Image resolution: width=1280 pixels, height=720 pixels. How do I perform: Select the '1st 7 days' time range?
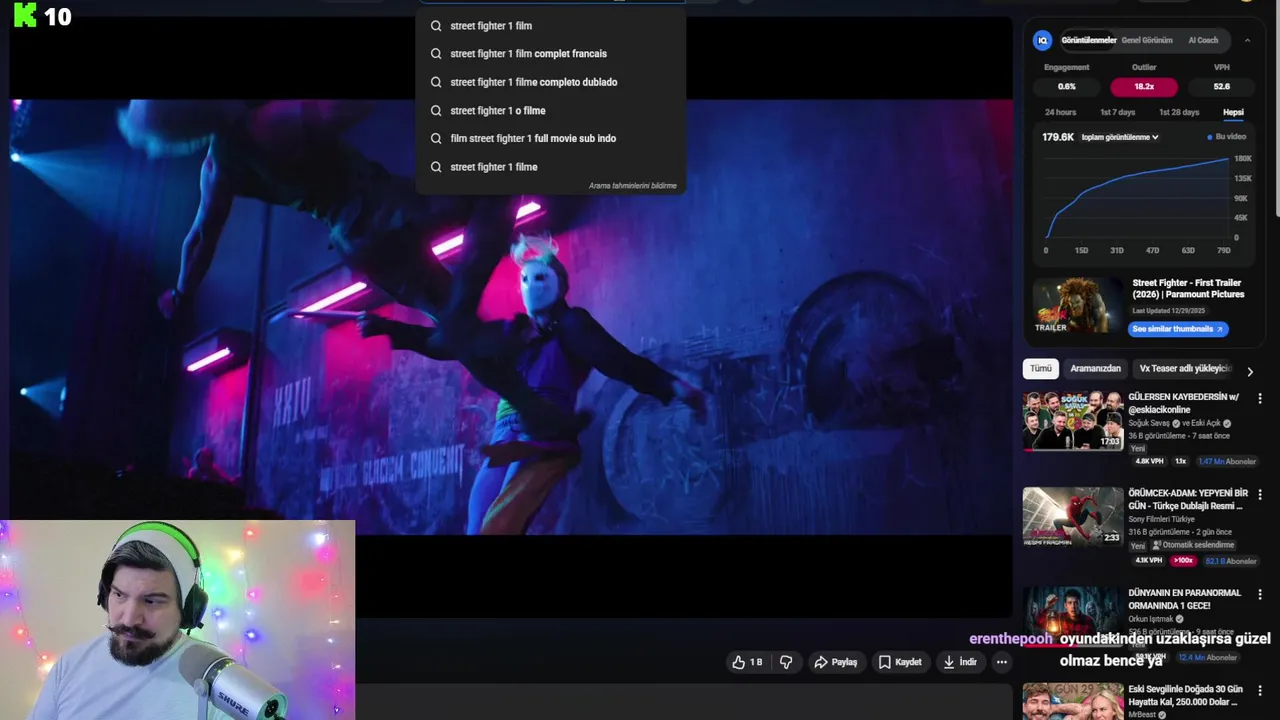tap(1117, 113)
